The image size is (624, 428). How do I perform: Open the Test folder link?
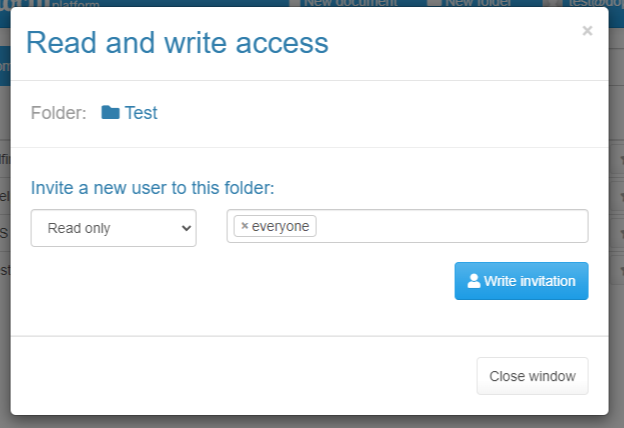[x=141, y=113]
